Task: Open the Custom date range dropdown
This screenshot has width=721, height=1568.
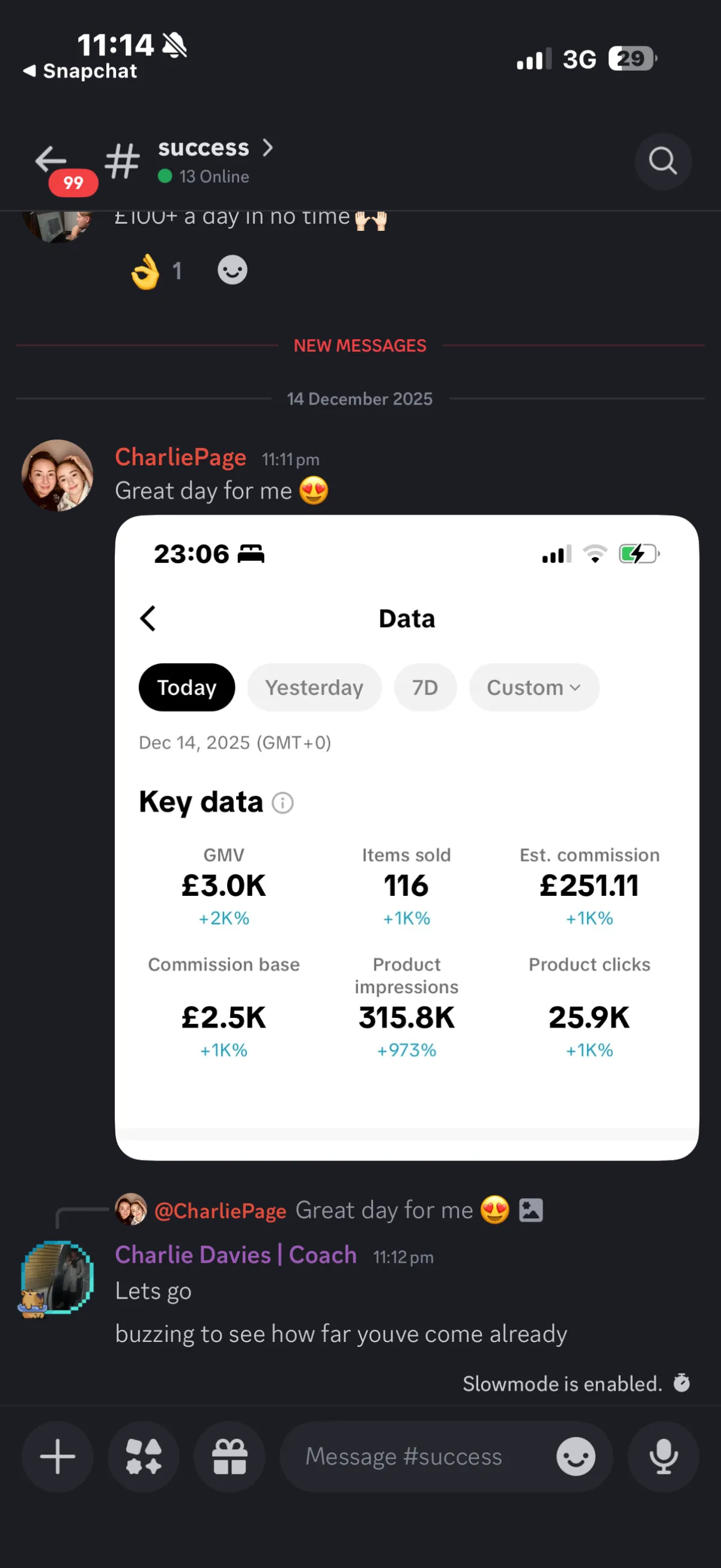Action: (534, 687)
